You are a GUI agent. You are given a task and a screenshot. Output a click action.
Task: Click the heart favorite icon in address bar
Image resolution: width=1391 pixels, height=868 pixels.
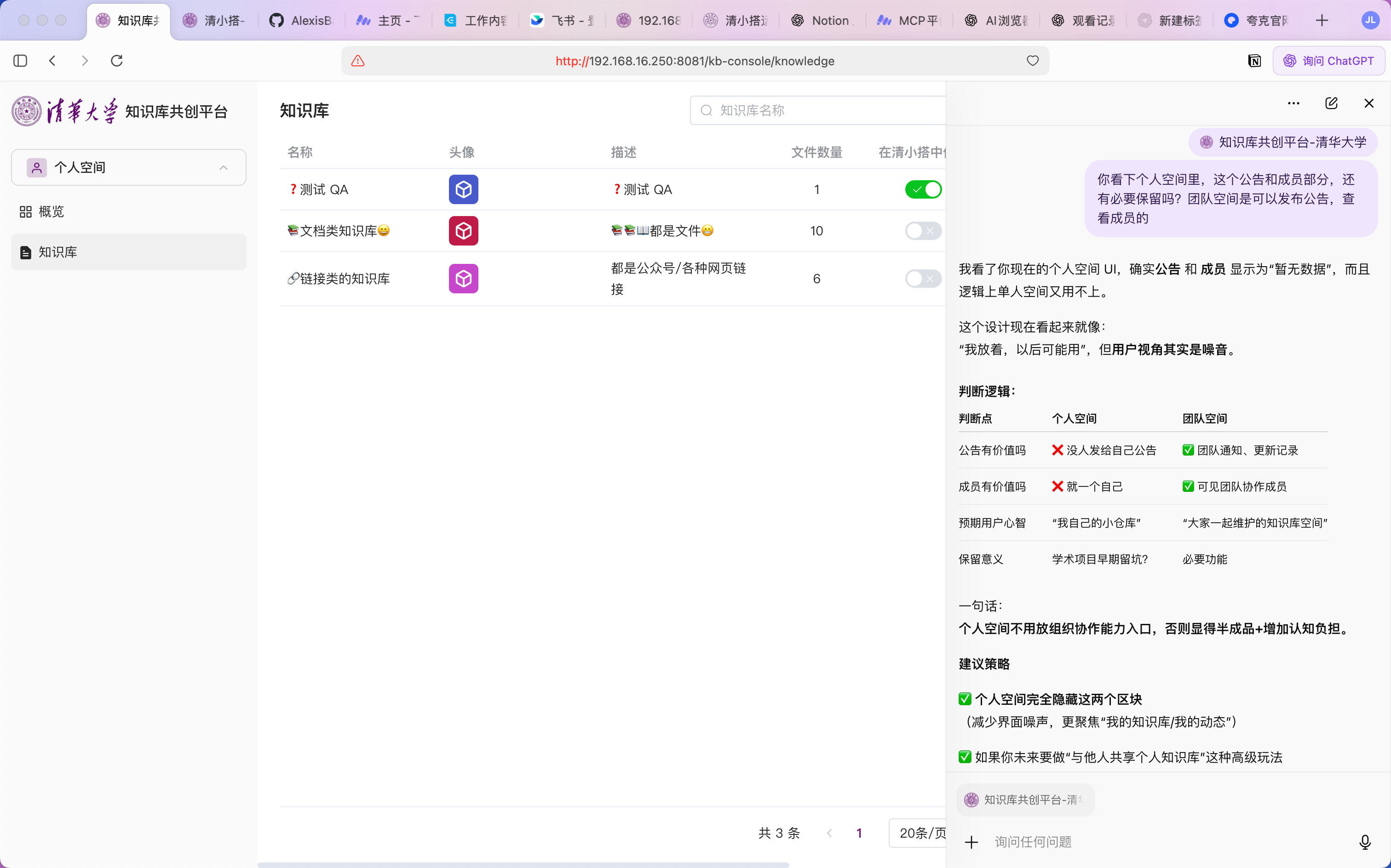[1033, 61]
